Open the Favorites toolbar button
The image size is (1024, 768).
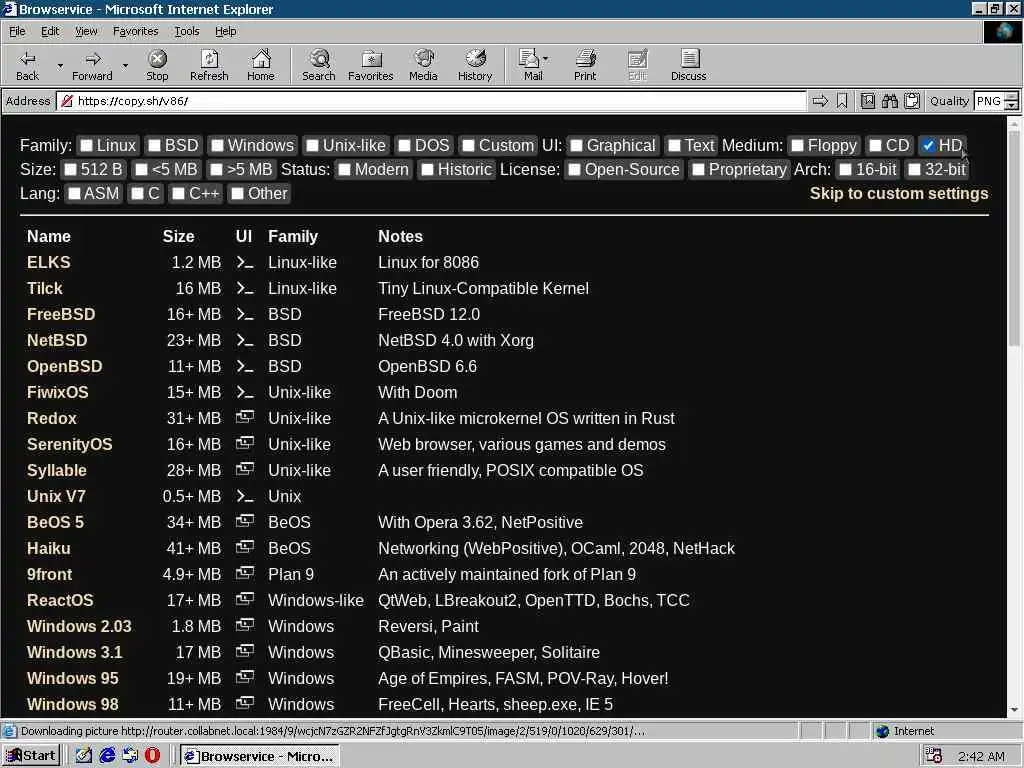tap(371, 65)
